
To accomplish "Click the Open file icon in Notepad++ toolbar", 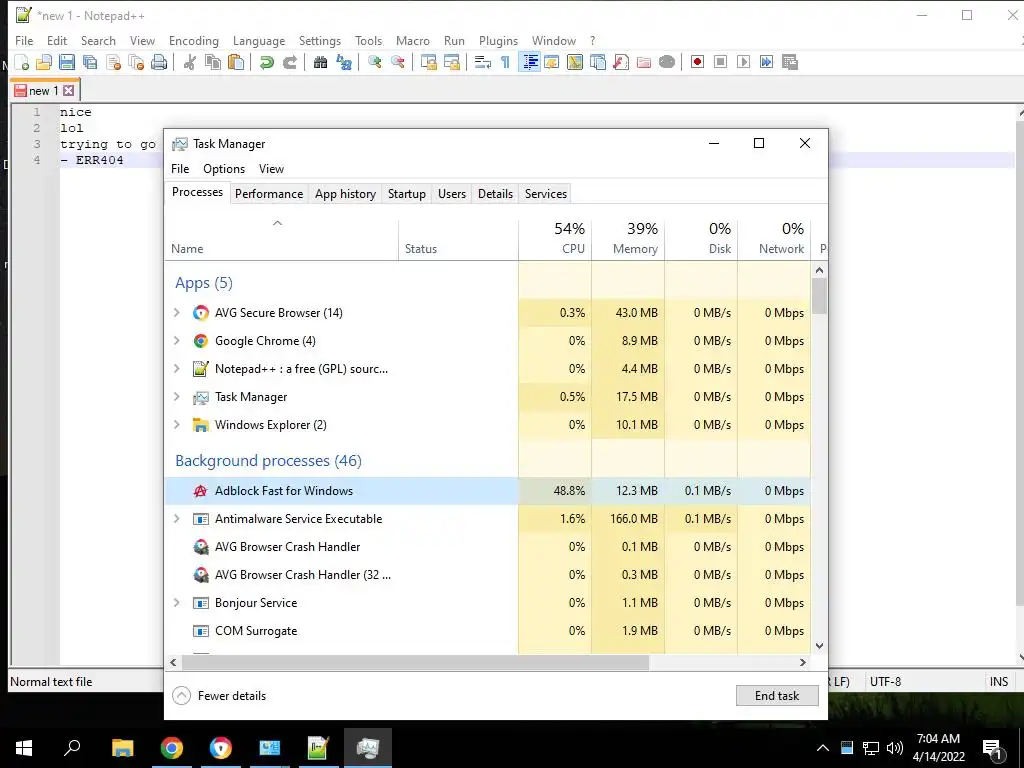I will pyautogui.click(x=44, y=62).
